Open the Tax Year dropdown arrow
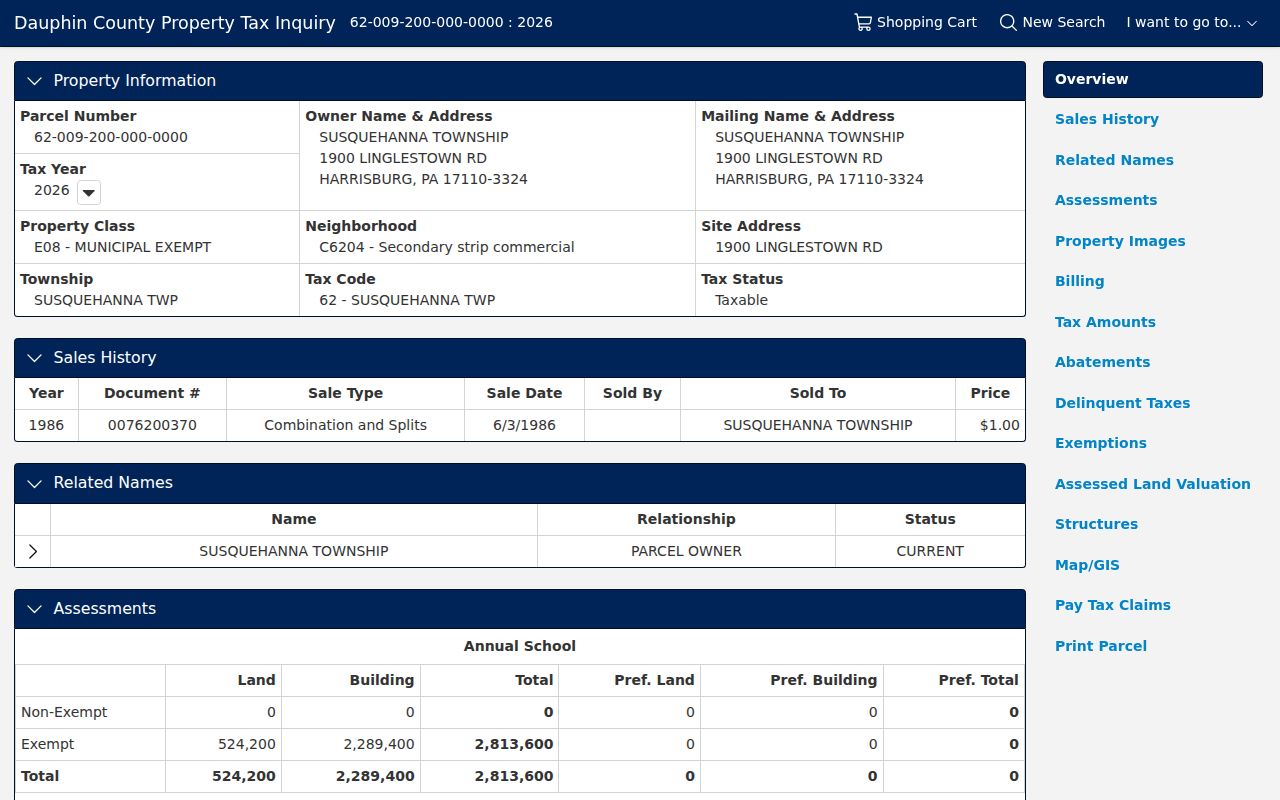 (x=88, y=192)
